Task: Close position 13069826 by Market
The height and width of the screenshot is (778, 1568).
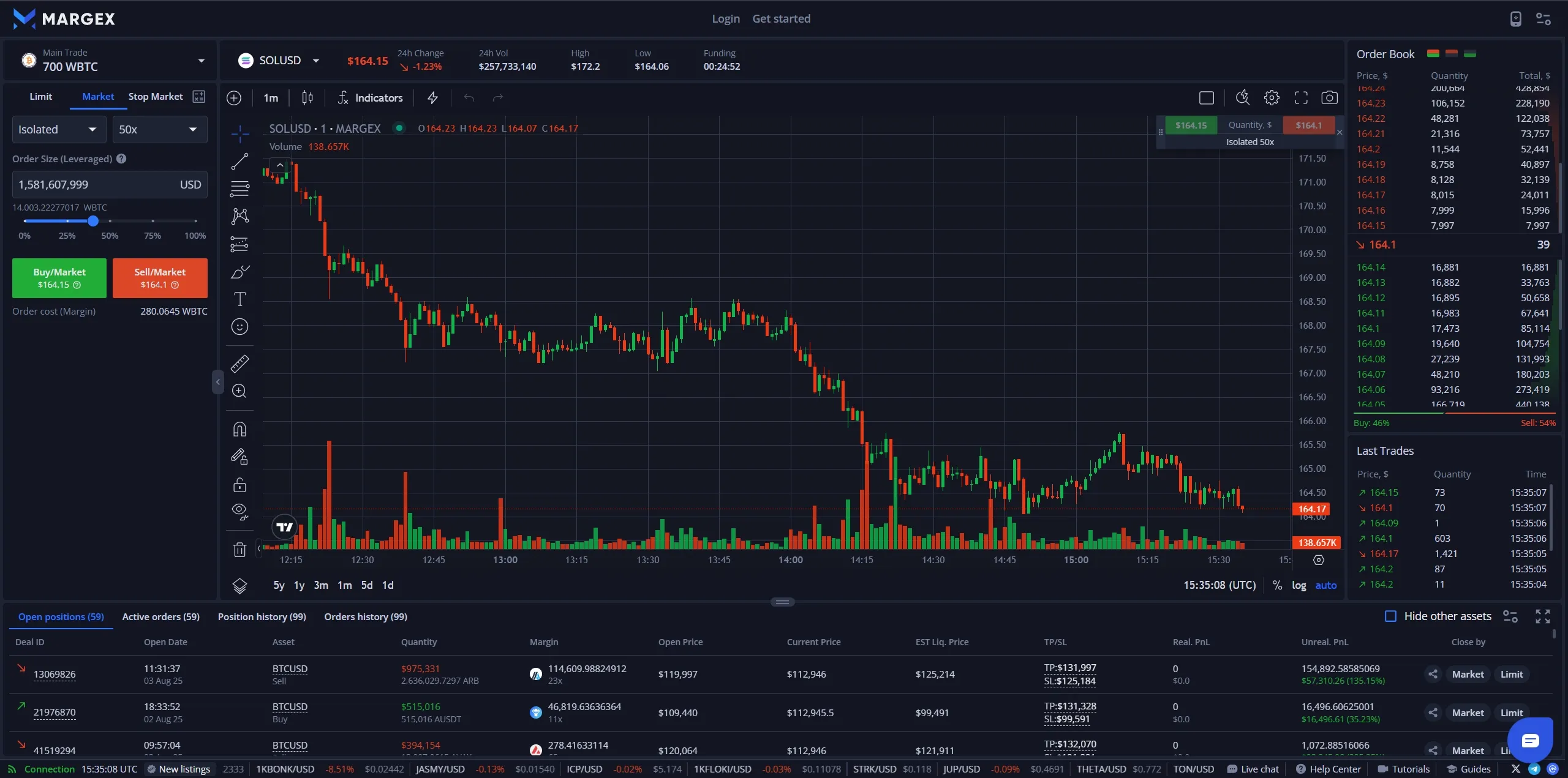Action: [1468, 675]
